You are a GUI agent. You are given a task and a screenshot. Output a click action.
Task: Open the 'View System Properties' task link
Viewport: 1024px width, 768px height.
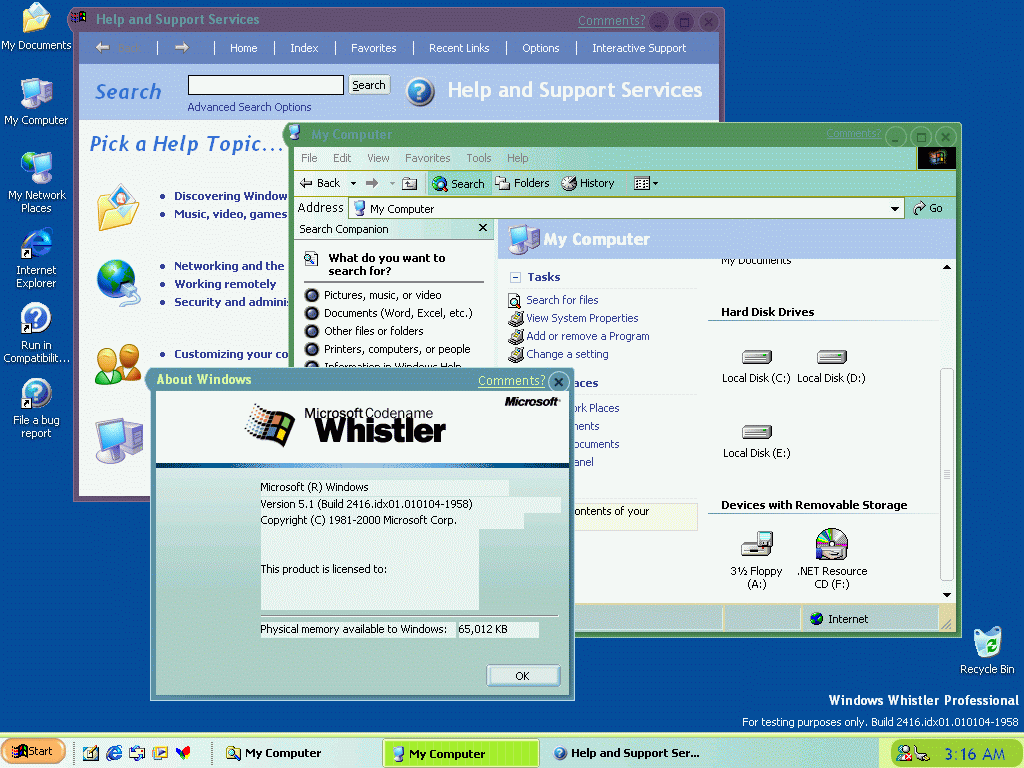click(583, 318)
